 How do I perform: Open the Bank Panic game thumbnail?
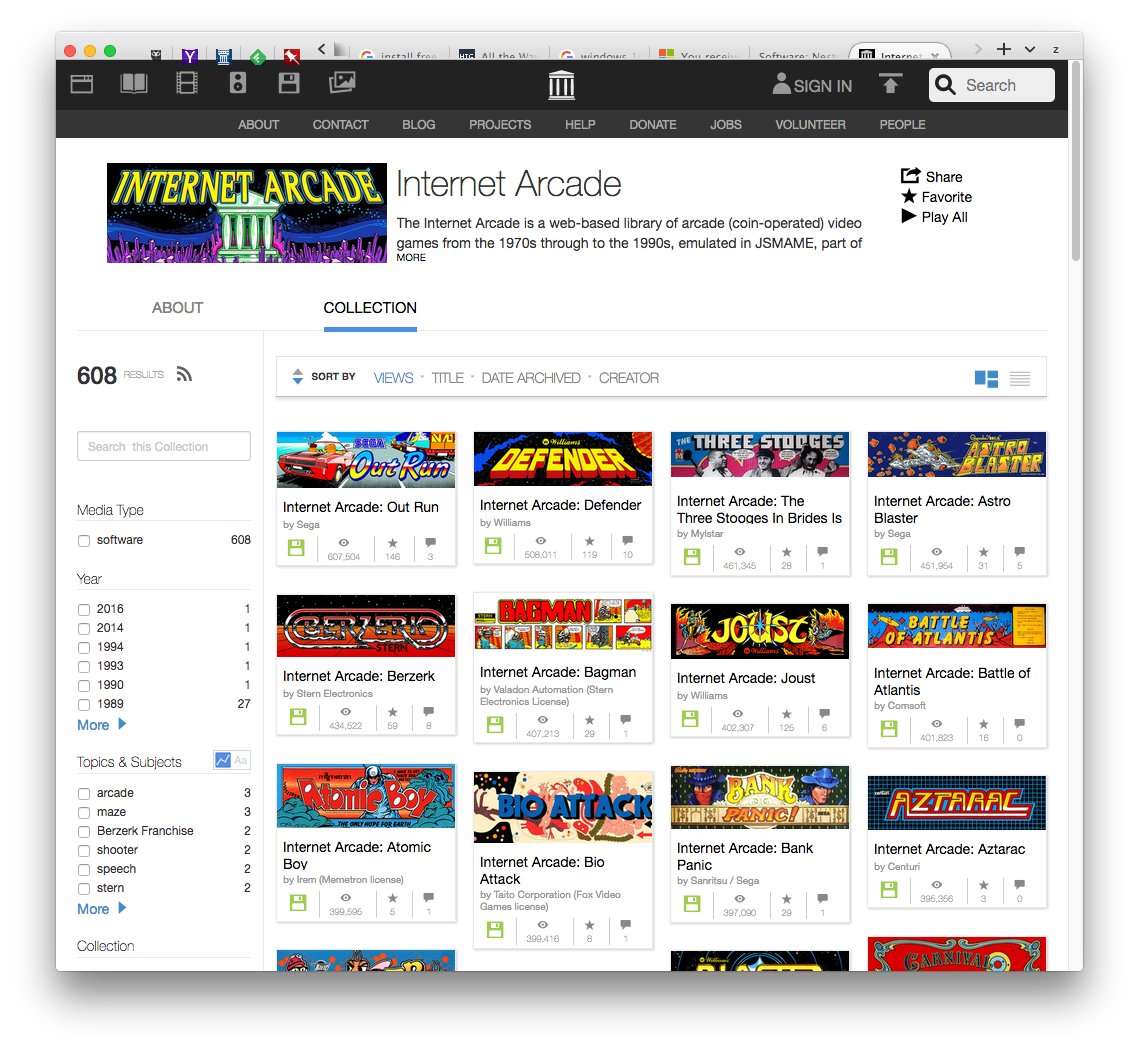click(760, 798)
